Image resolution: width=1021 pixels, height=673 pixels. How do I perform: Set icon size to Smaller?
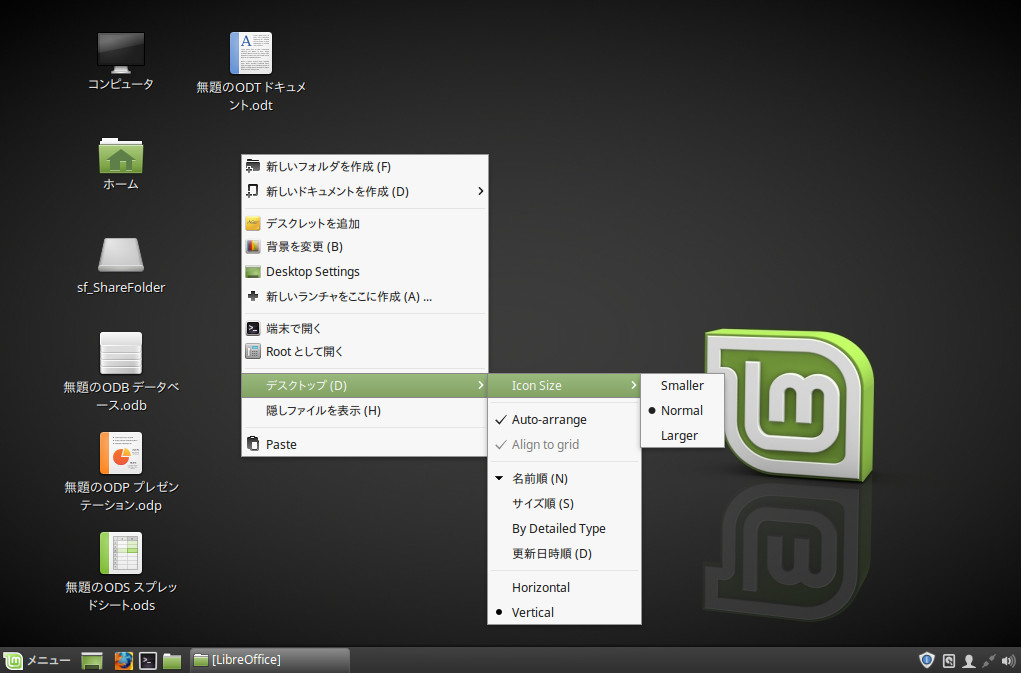pyautogui.click(x=682, y=386)
